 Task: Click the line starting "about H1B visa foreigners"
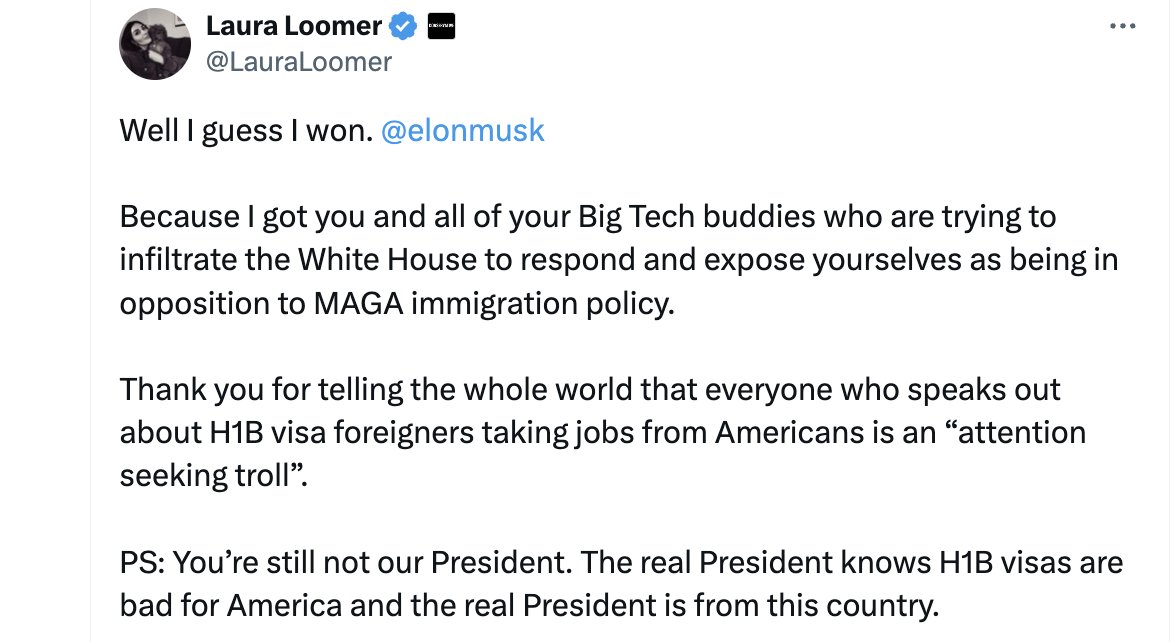(602, 433)
